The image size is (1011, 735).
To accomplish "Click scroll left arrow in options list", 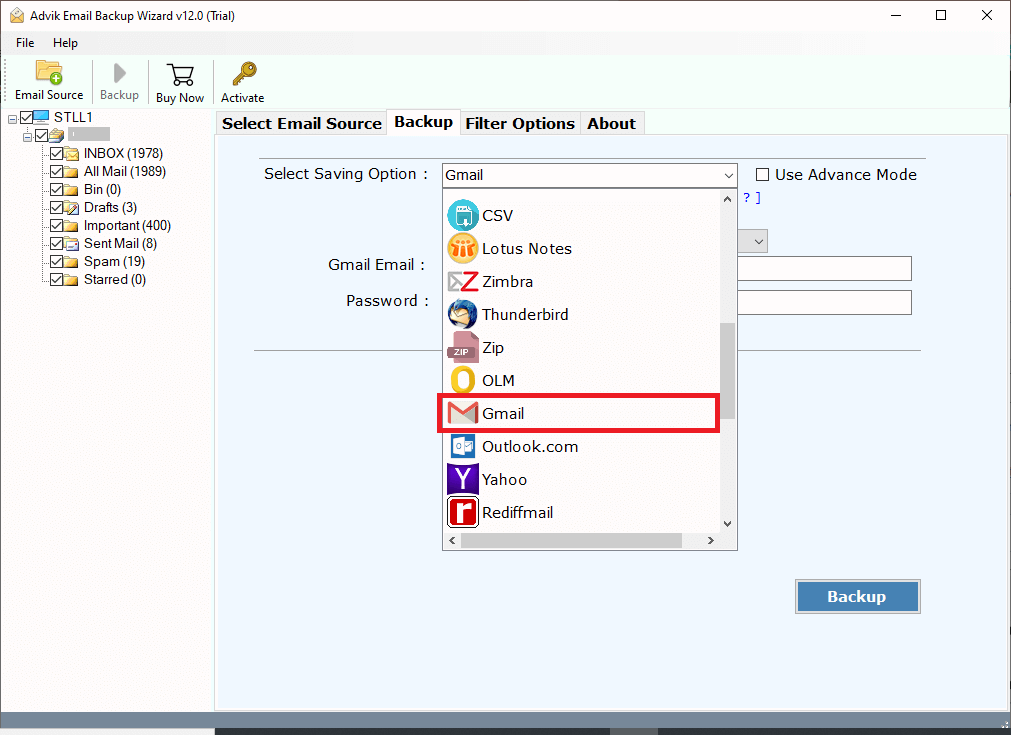I will coord(452,540).
